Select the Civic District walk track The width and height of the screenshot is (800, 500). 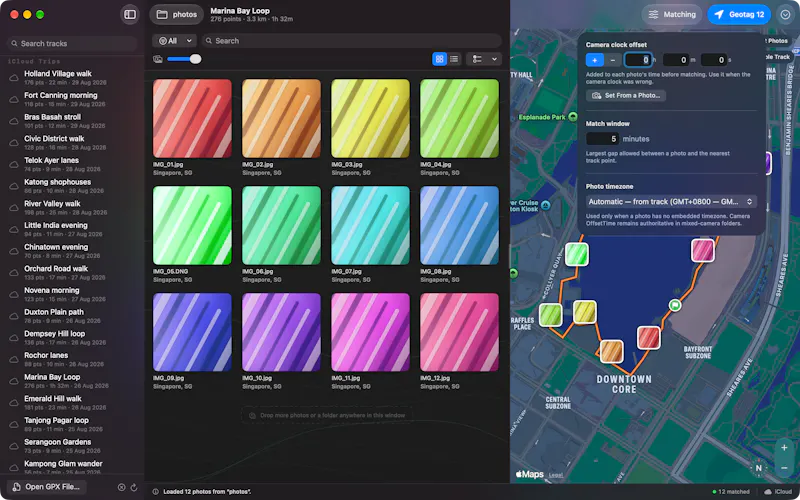pyautogui.click(x=72, y=142)
